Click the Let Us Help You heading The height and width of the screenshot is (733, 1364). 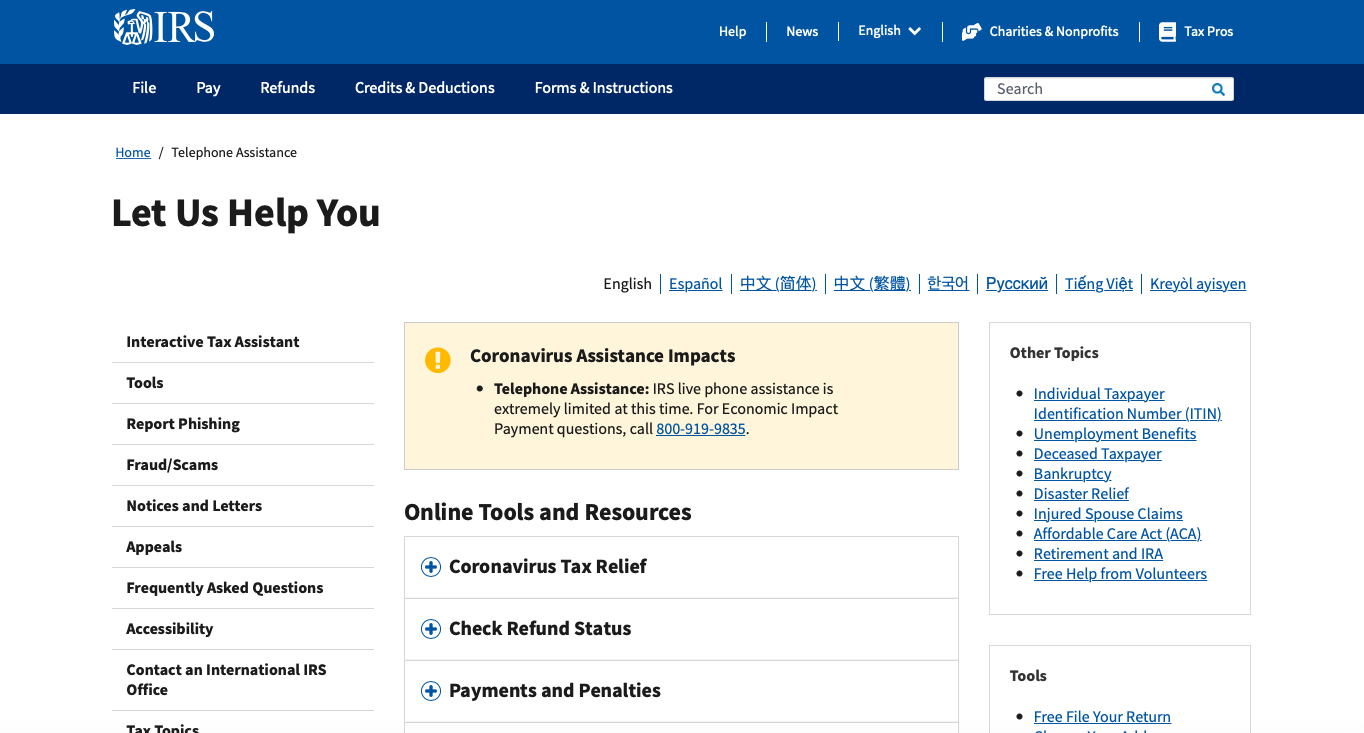[x=246, y=213]
